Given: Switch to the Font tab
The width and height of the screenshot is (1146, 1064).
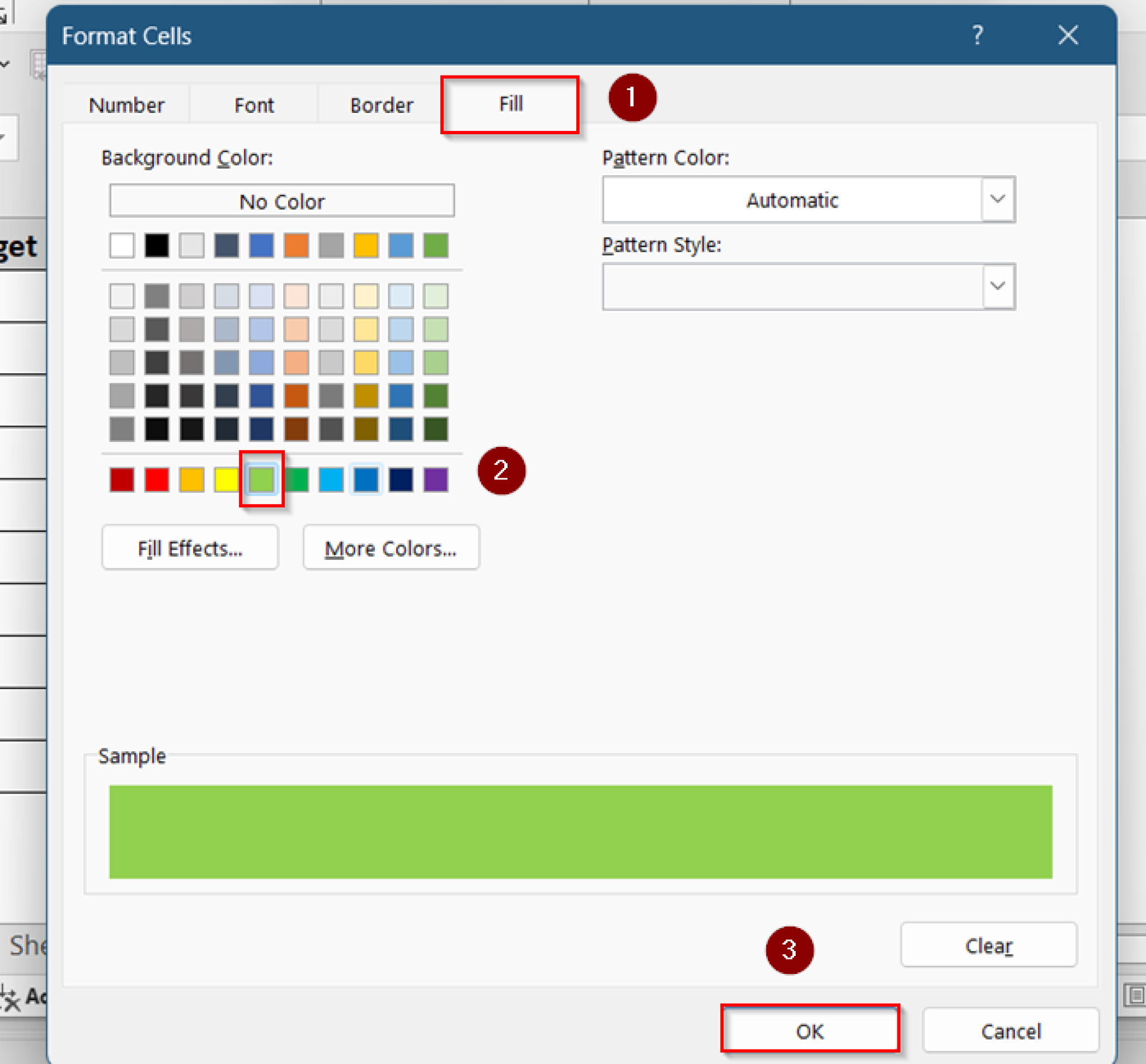Looking at the screenshot, I should click(x=253, y=105).
